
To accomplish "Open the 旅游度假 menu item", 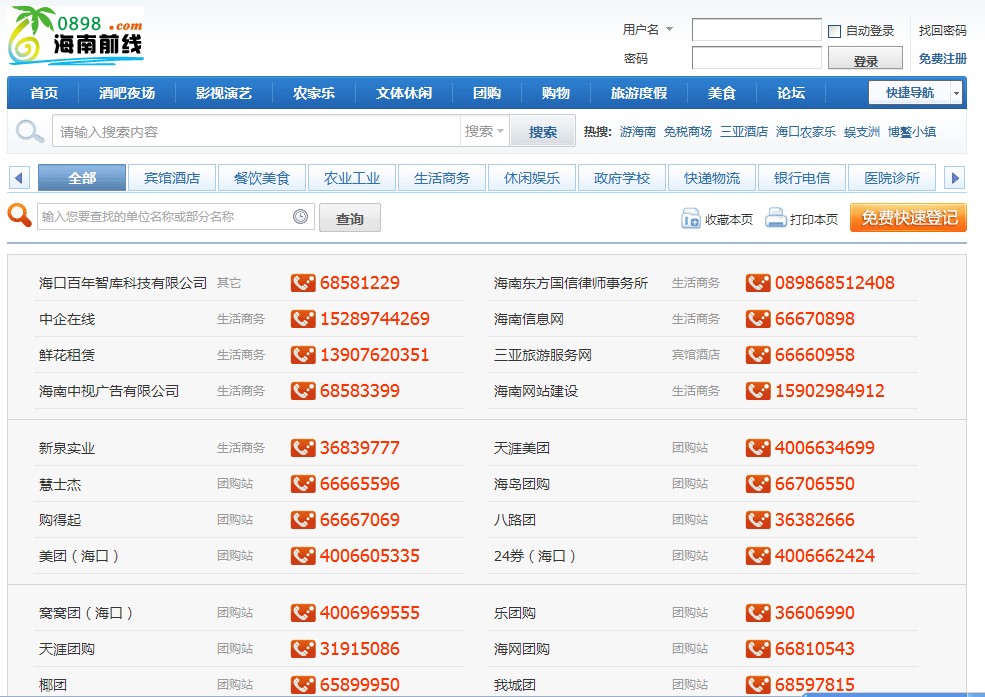I will click(638, 93).
